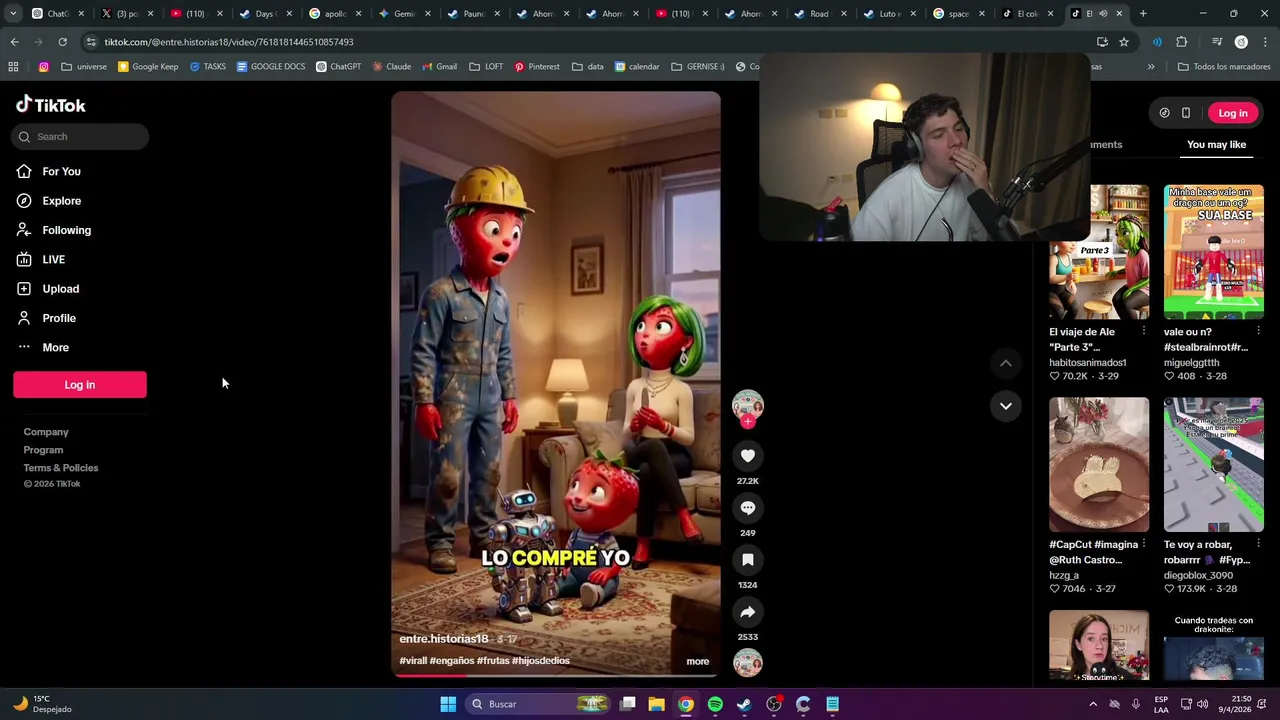Open Task View on the taskbar
1280x720 pixels.
(628, 704)
